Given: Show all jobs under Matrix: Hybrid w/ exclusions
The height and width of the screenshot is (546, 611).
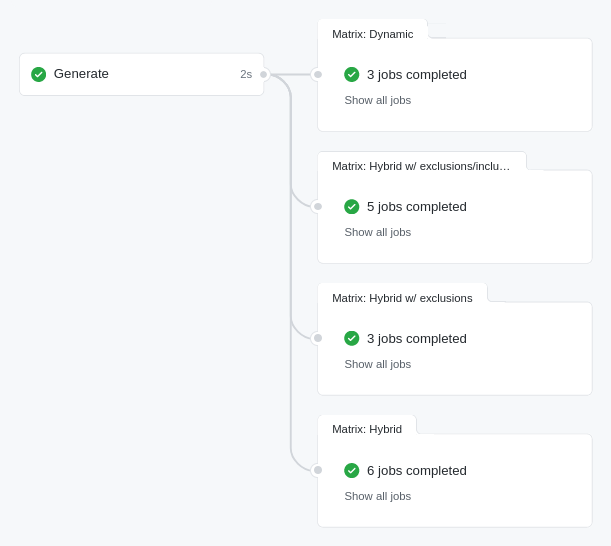Looking at the screenshot, I should tap(377, 364).
